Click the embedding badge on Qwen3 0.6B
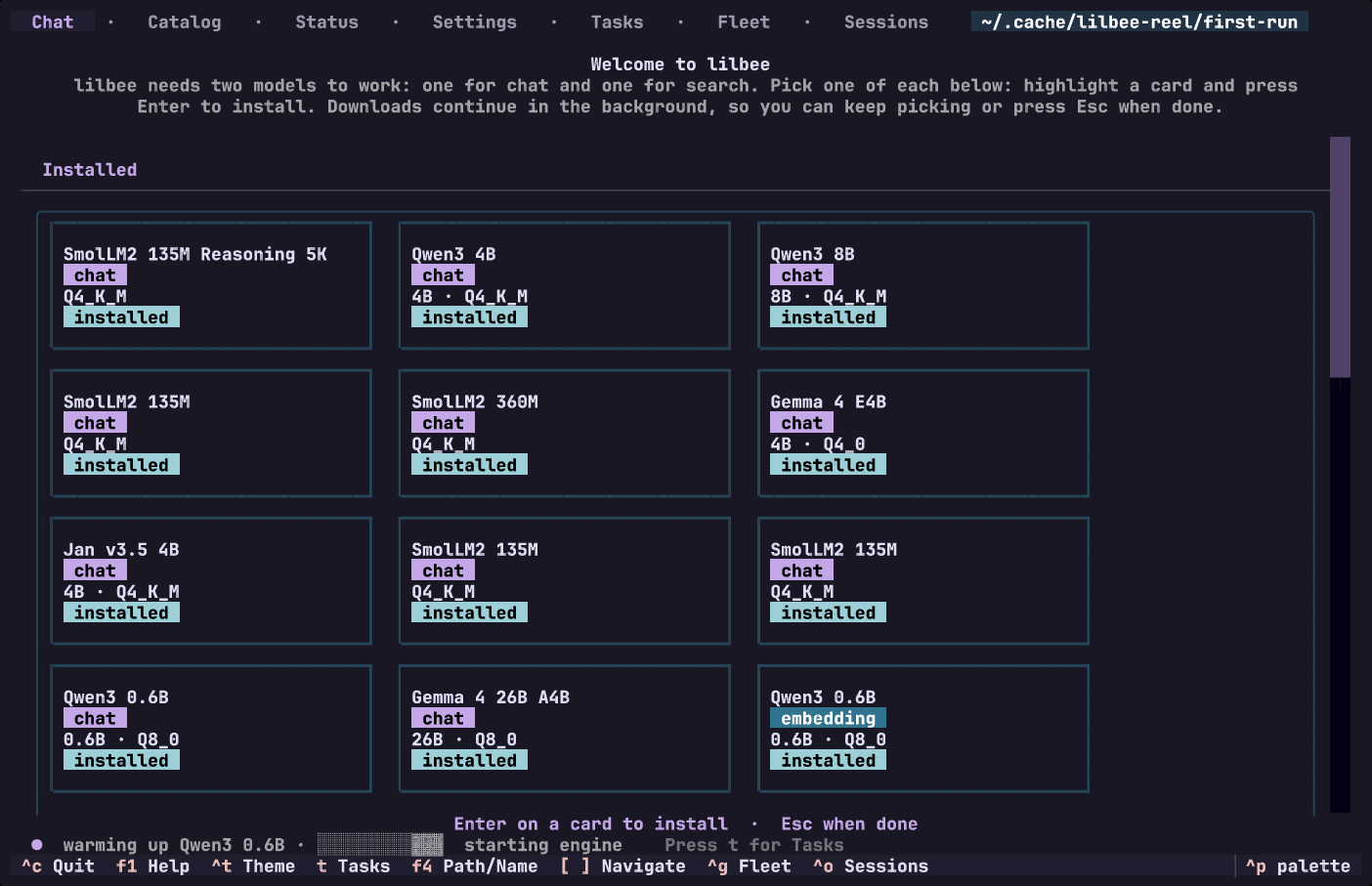The width and height of the screenshot is (1372, 886). click(x=829, y=718)
